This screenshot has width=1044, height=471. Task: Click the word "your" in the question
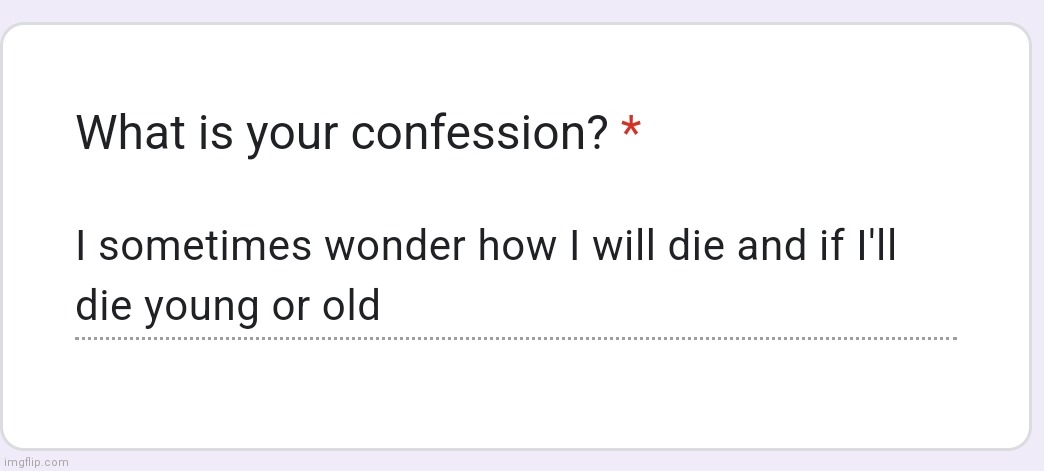(292, 135)
